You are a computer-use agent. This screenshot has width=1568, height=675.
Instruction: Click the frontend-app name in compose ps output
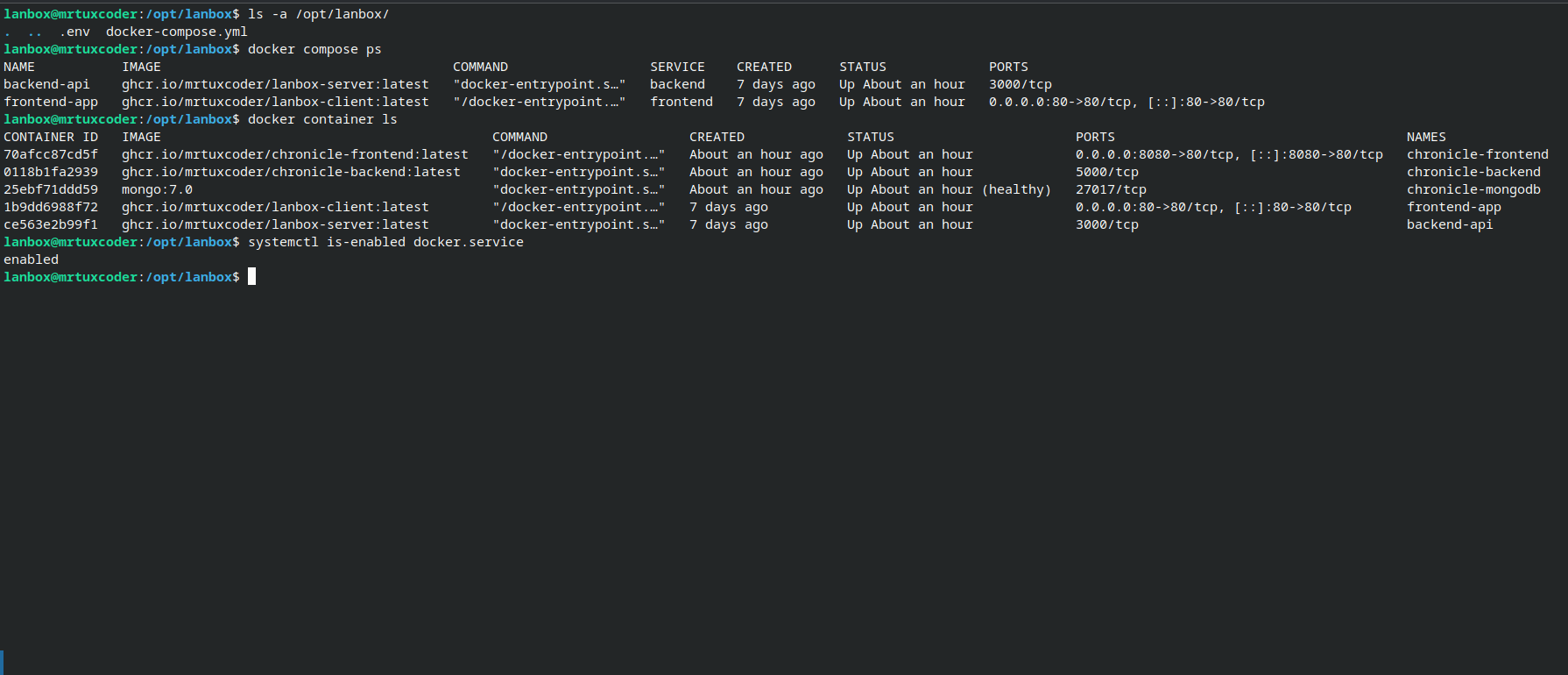pos(51,102)
